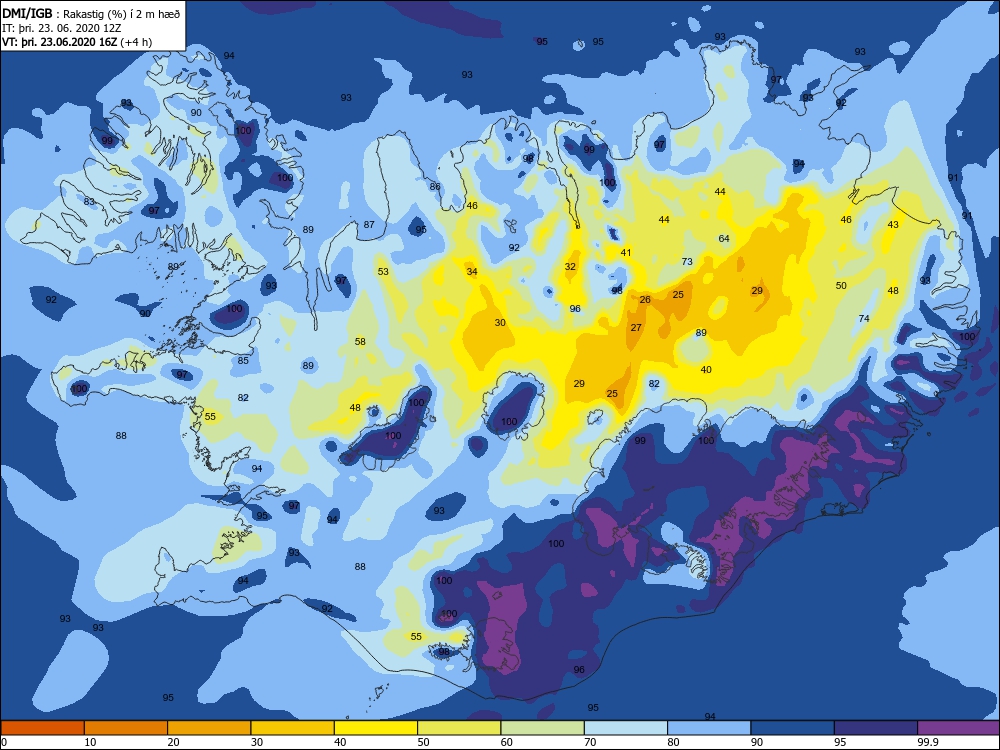Click the 60–70 pale green legend swatch
1000x750 pixels.
click(543, 728)
